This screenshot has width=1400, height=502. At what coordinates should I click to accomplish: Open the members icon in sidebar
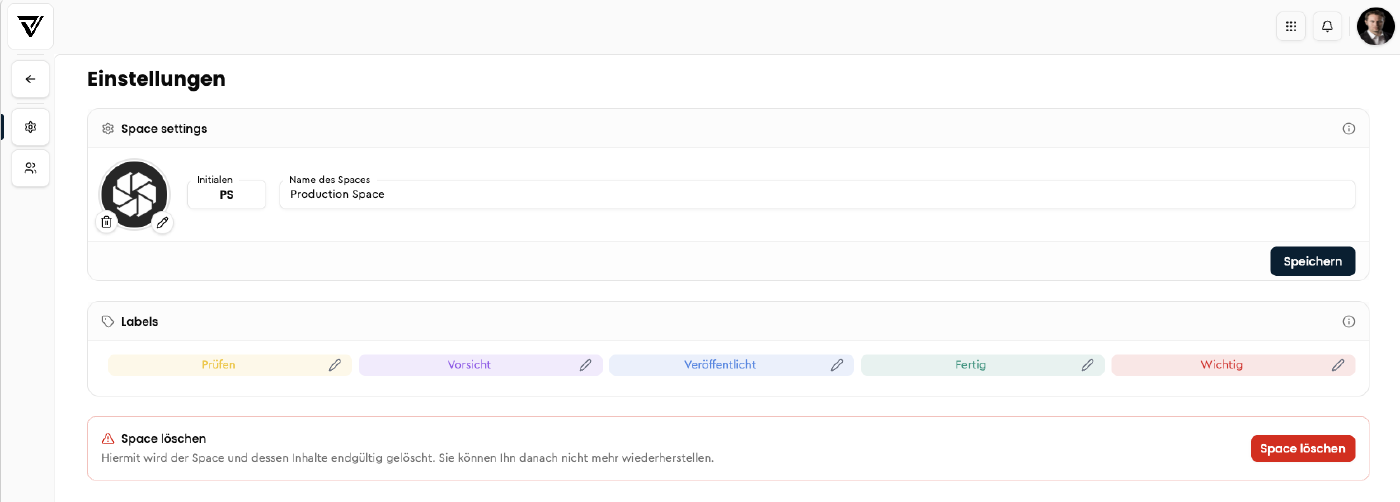(x=30, y=168)
